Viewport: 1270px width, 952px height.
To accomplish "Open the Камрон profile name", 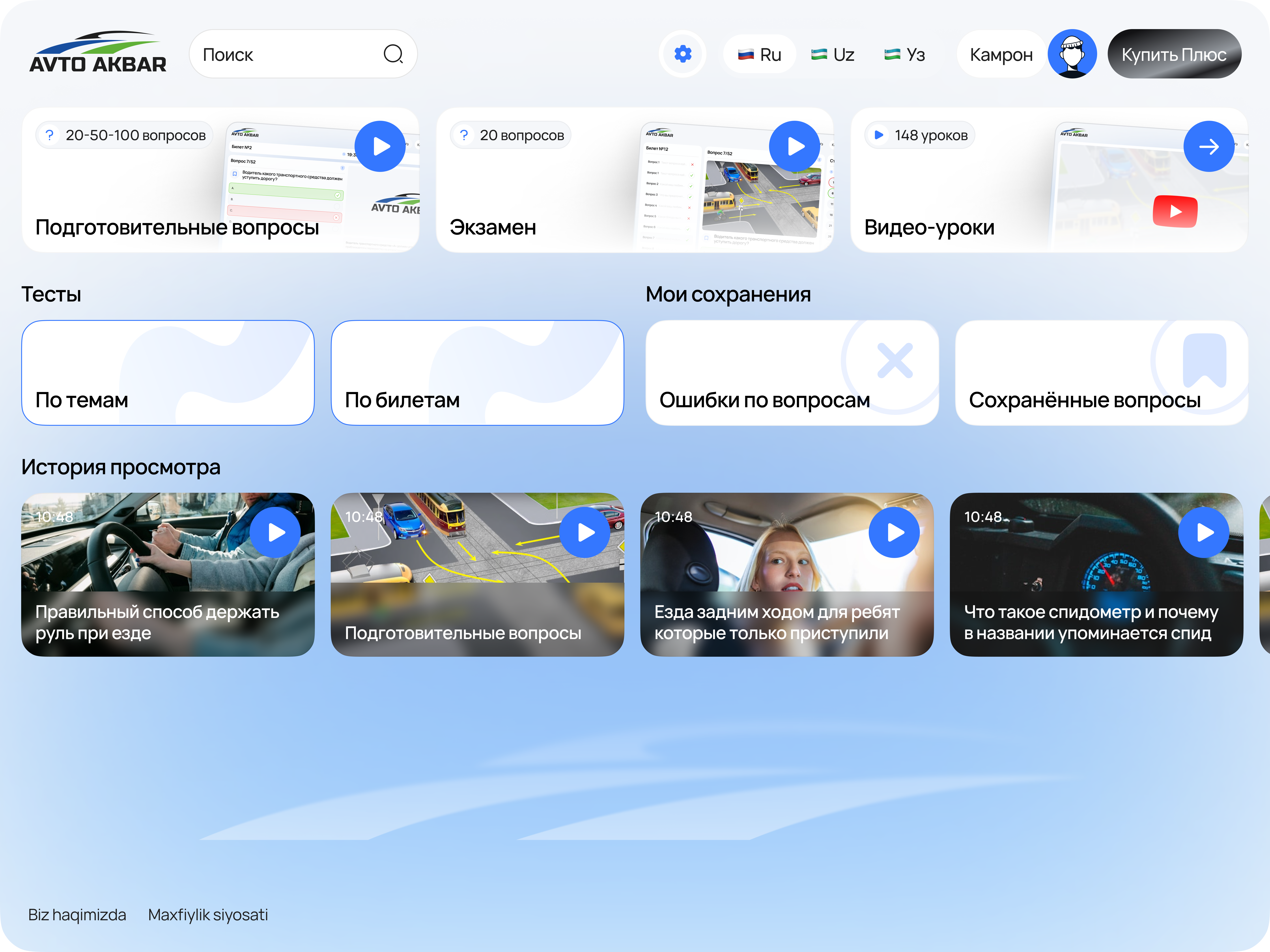I will point(1001,54).
